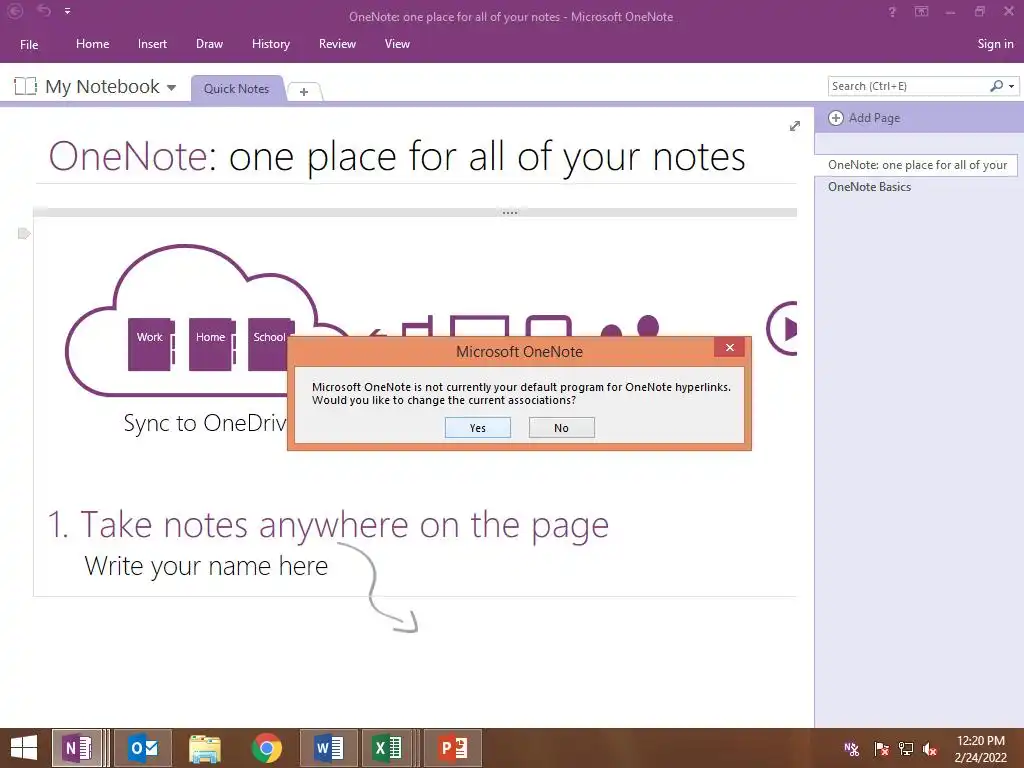1024x768 pixels.
Task: Click the Search (Ctrl+E) field
Action: coord(908,86)
